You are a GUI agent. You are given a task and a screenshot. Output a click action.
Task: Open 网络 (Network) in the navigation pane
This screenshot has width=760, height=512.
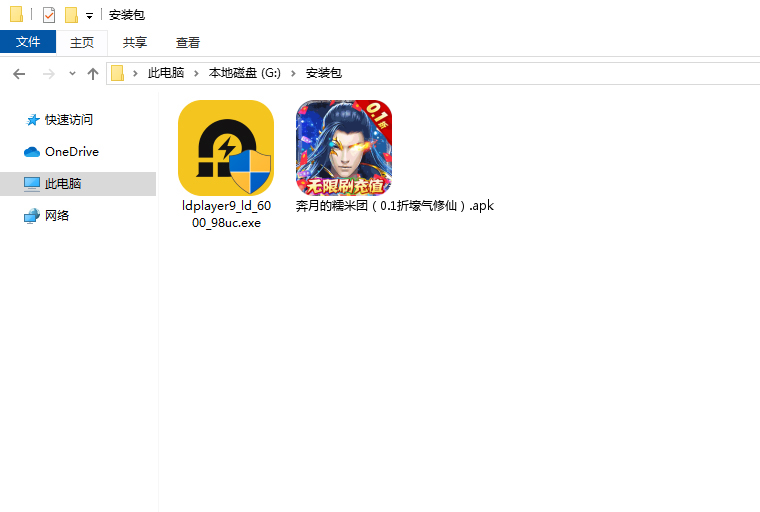(x=57, y=216)
